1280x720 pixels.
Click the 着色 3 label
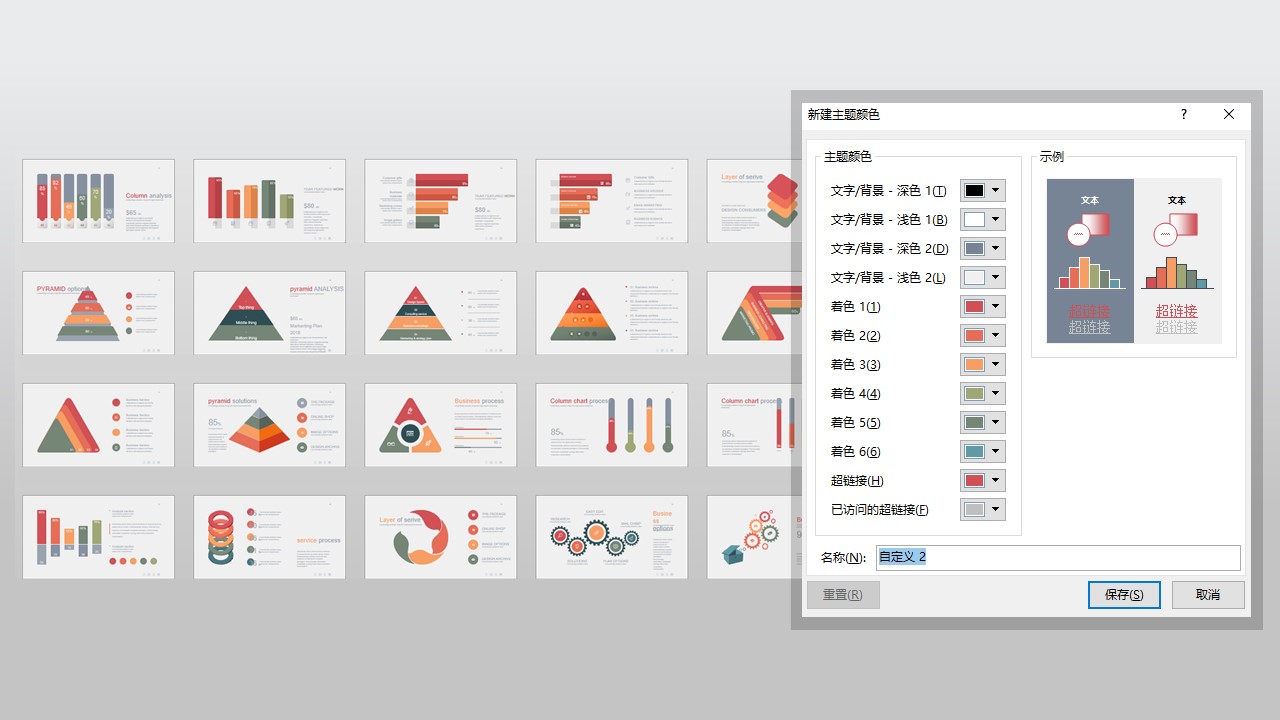(855, 365)
